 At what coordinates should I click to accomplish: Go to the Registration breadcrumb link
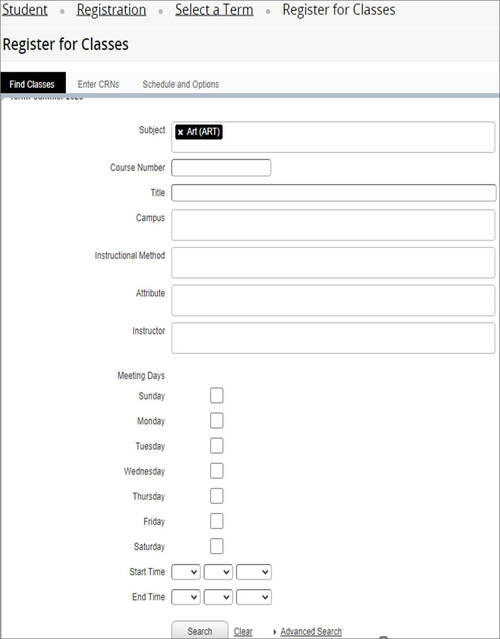111,10
